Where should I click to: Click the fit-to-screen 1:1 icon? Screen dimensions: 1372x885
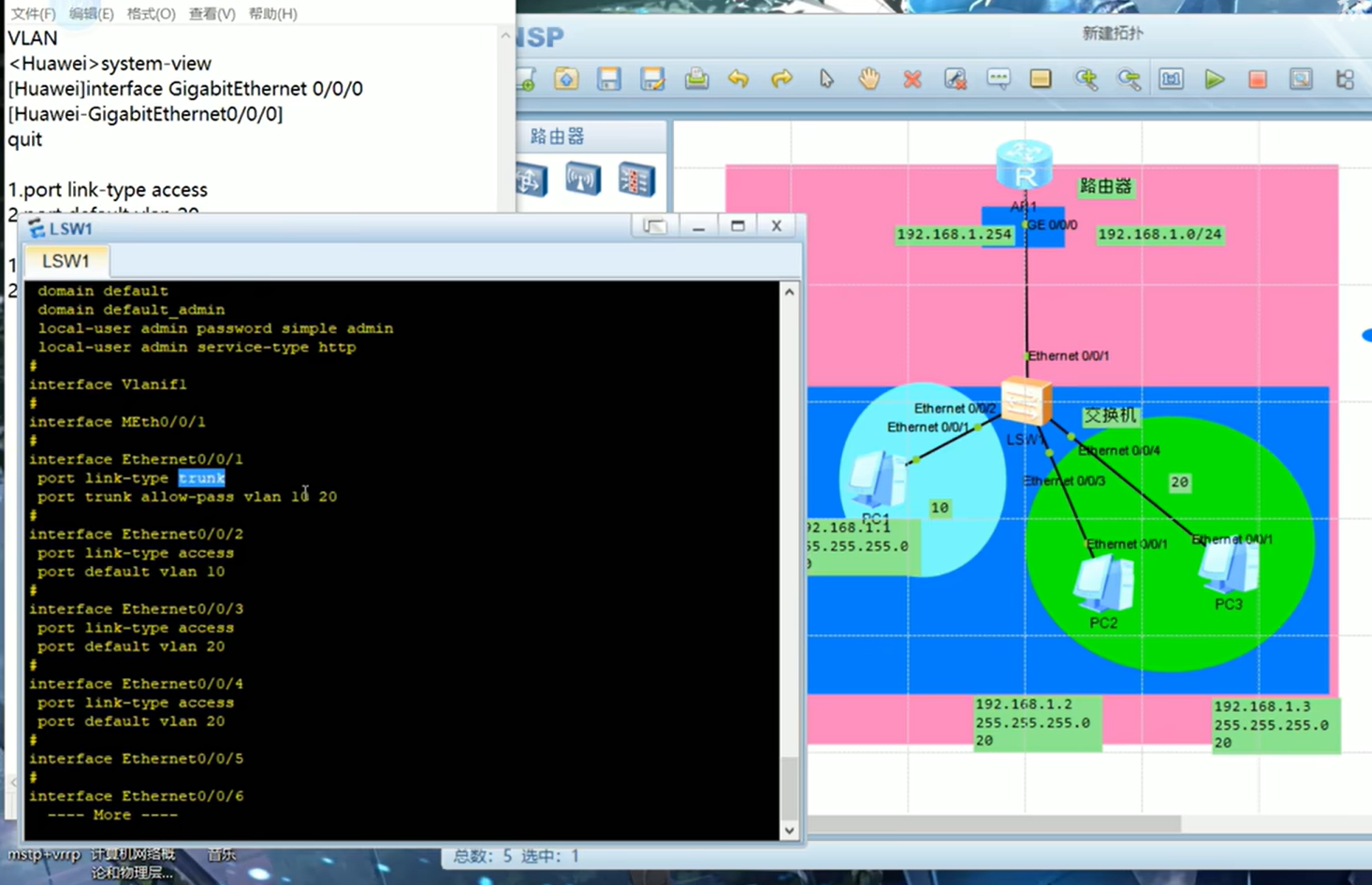[1172, 80]
